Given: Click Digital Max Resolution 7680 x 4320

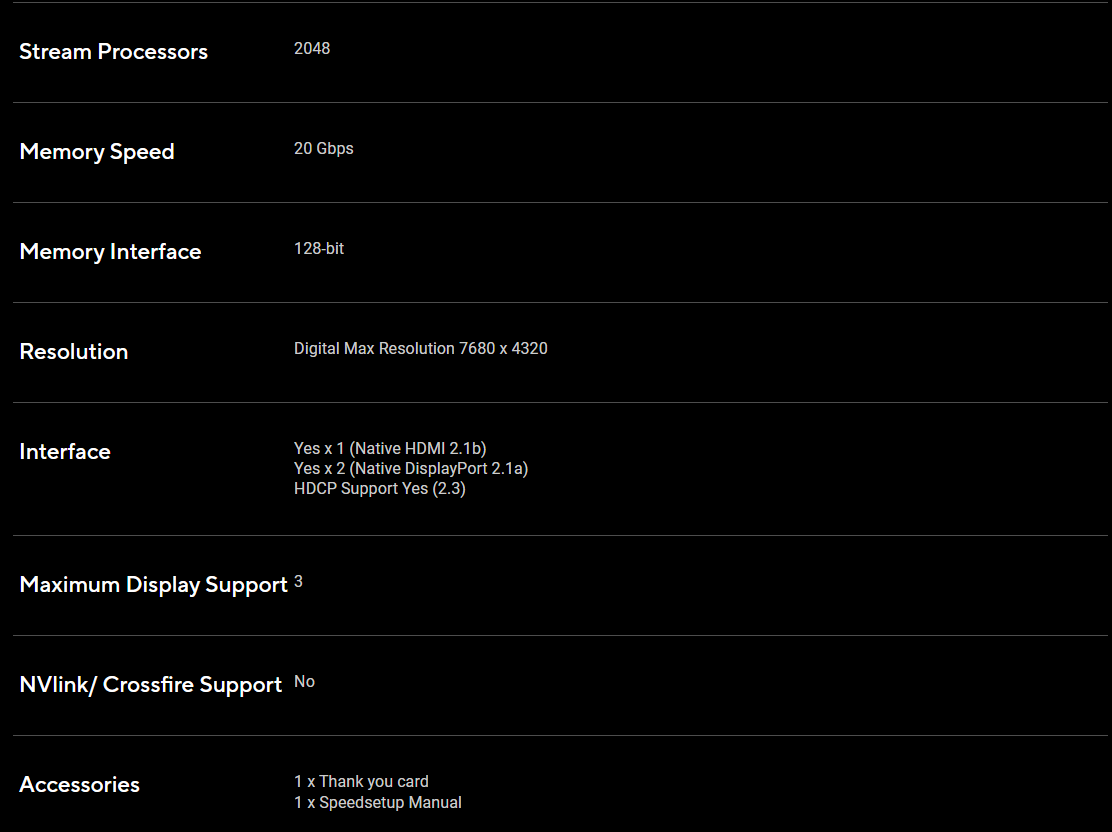Looking at the screenshot, I should coord(420,348).
